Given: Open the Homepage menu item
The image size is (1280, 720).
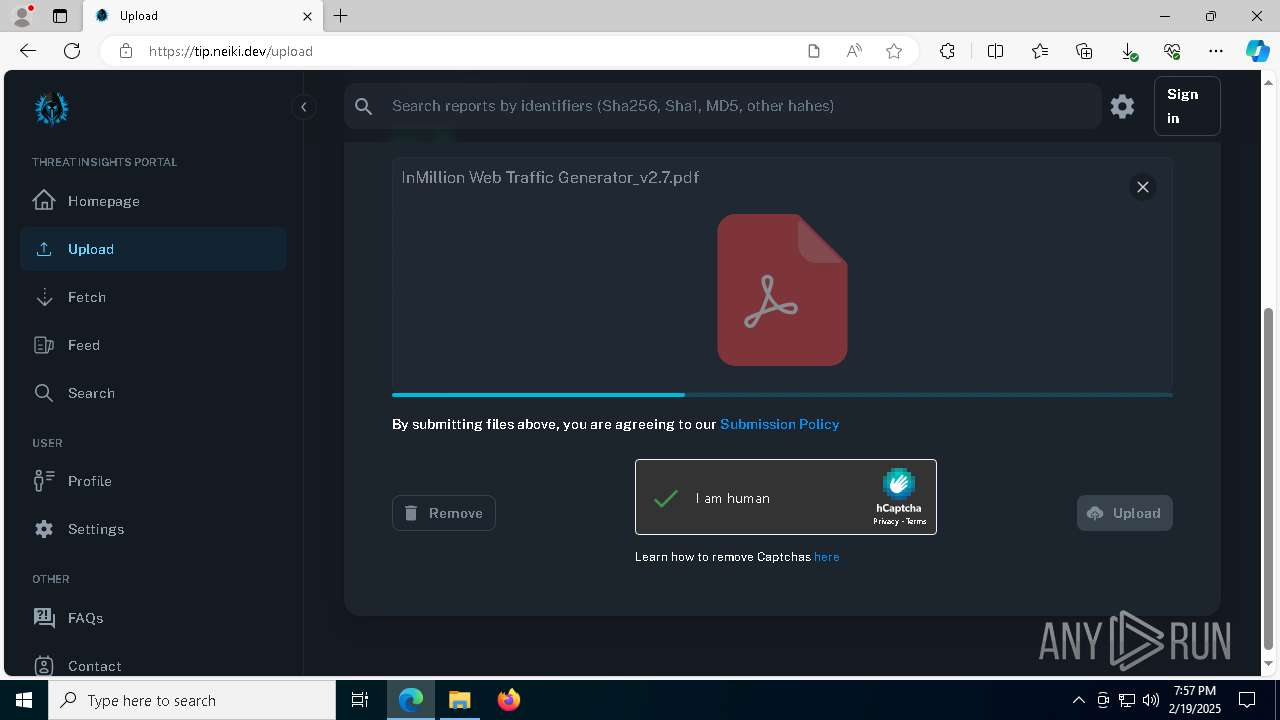Looking at the screenshot, I should click(153, 201).
